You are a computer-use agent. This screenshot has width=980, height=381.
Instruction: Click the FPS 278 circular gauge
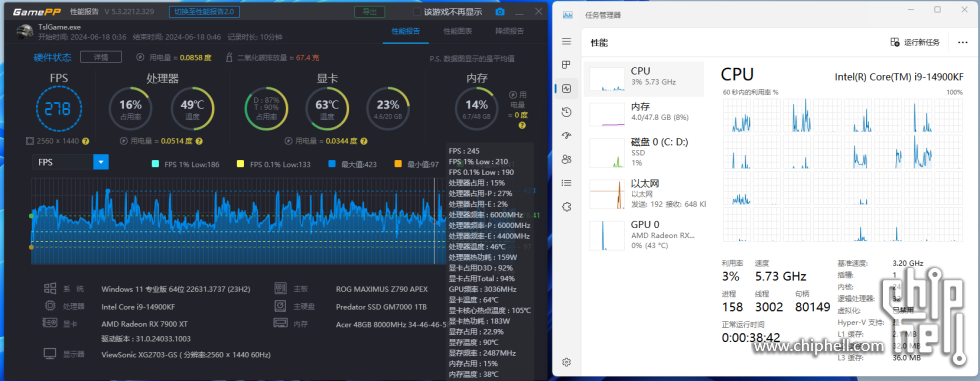click(x=59, y=109)
